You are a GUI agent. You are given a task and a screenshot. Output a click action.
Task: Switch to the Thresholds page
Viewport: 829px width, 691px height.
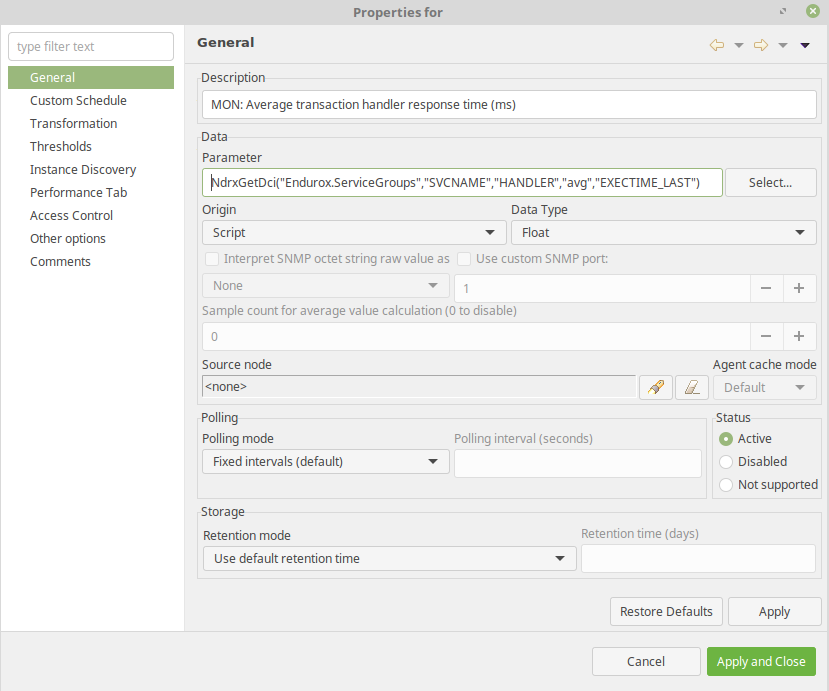(x=61, y=146)
